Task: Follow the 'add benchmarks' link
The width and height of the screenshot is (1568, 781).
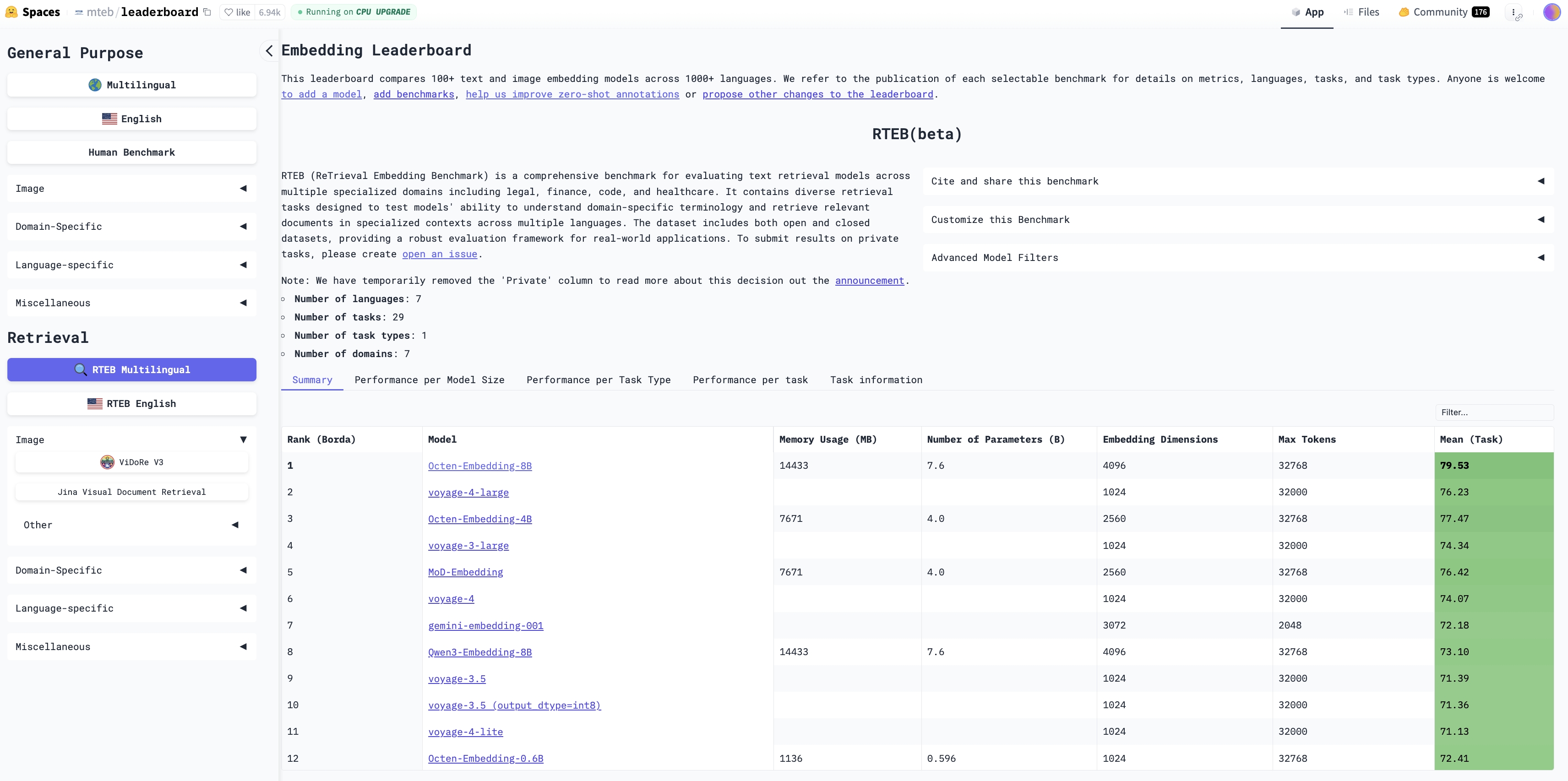Action: [x=414, y=94]
